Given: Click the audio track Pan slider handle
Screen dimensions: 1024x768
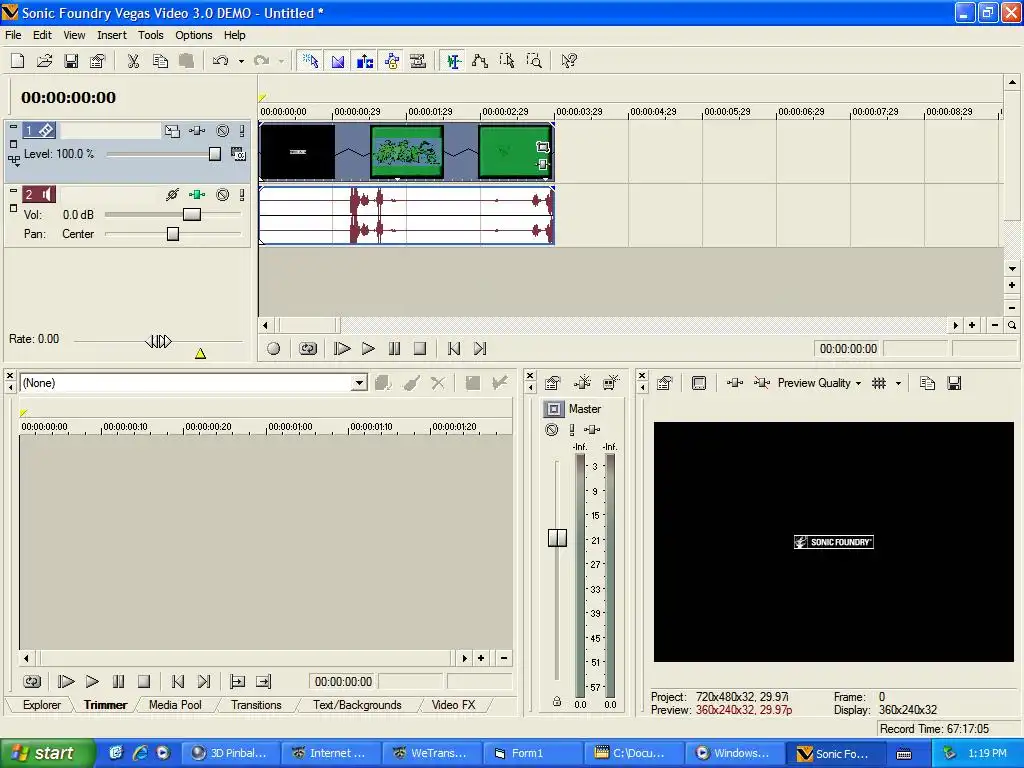Looking at the screenshot, I should click(x=173, y=234).
